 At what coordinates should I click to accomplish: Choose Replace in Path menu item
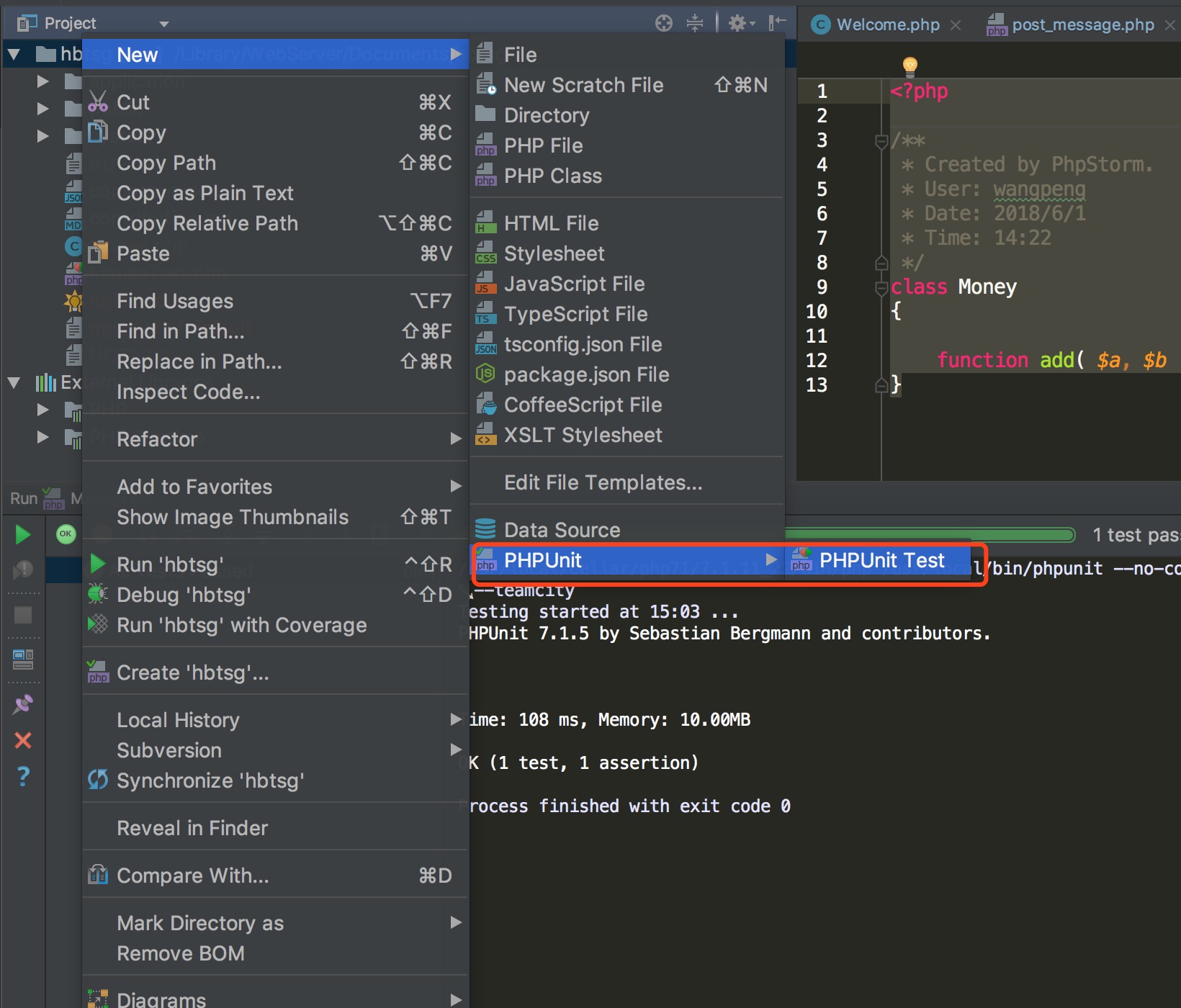point(275,361)
